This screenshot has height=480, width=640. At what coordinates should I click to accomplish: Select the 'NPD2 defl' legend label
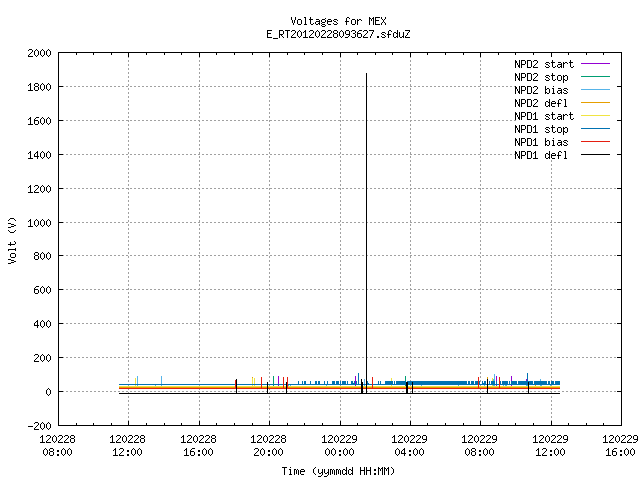pyautogui.click(x=541, y=103)
